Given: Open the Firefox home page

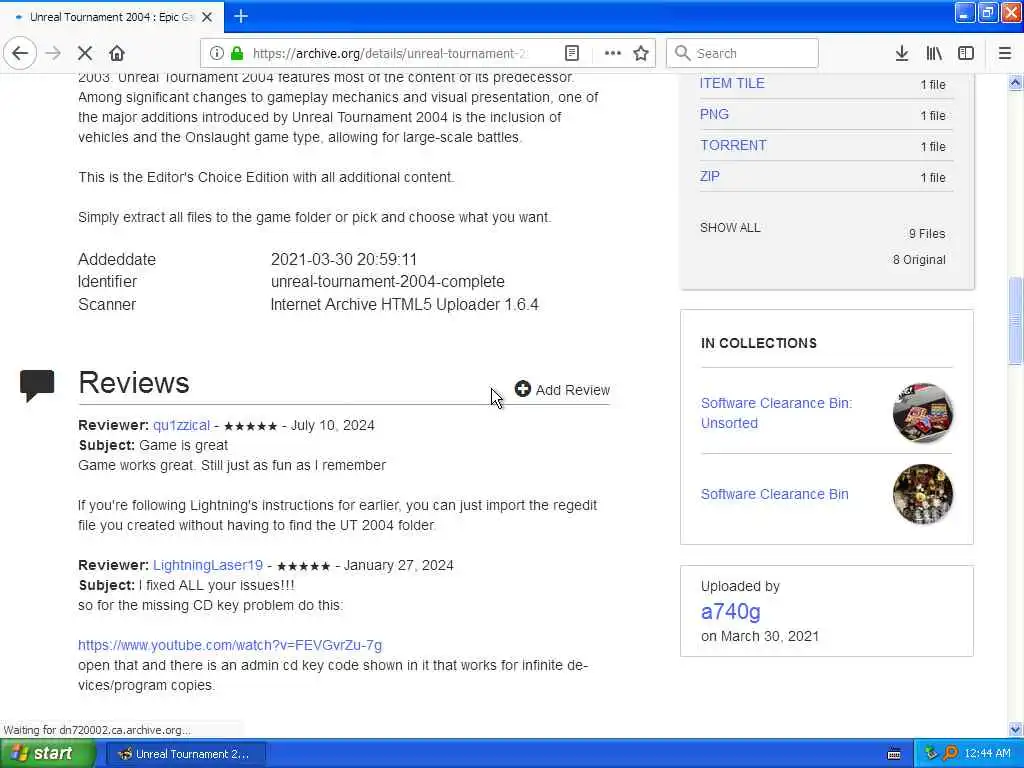Looking at the screenshot, I should (x=117, y=53).
